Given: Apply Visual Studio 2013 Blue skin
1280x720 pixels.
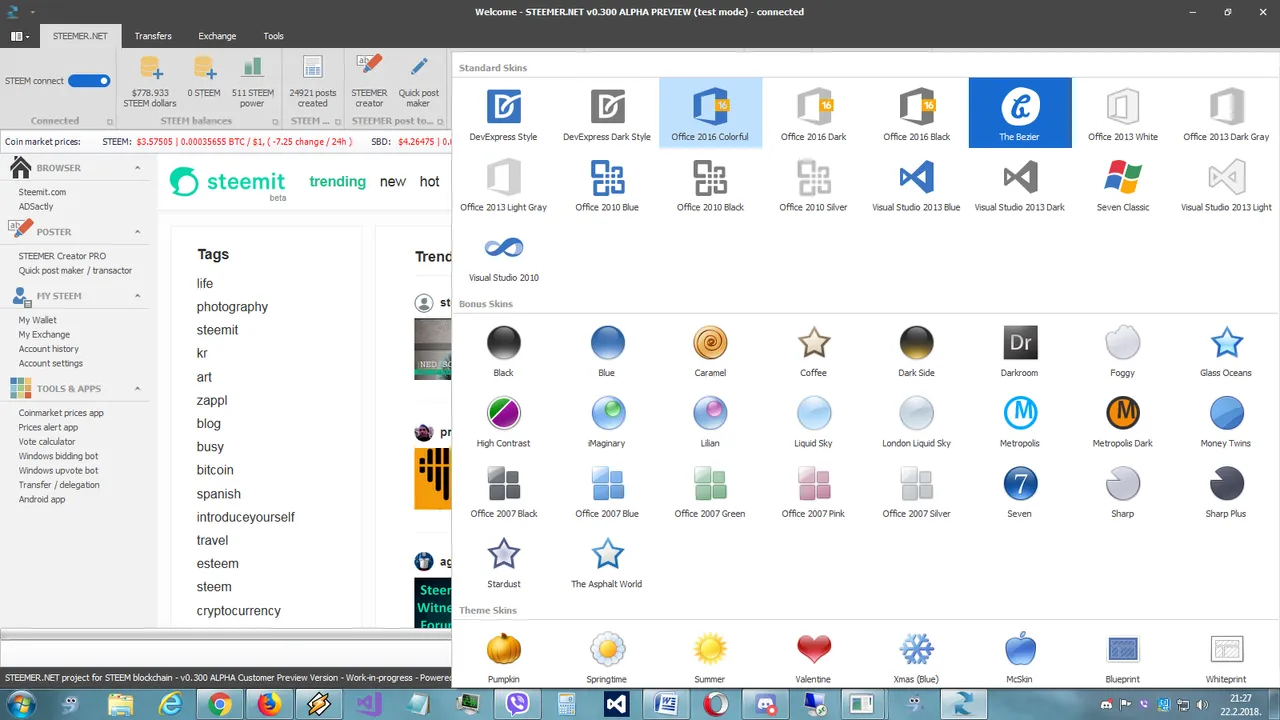Looking at the screenshot, I should [916, 184].
